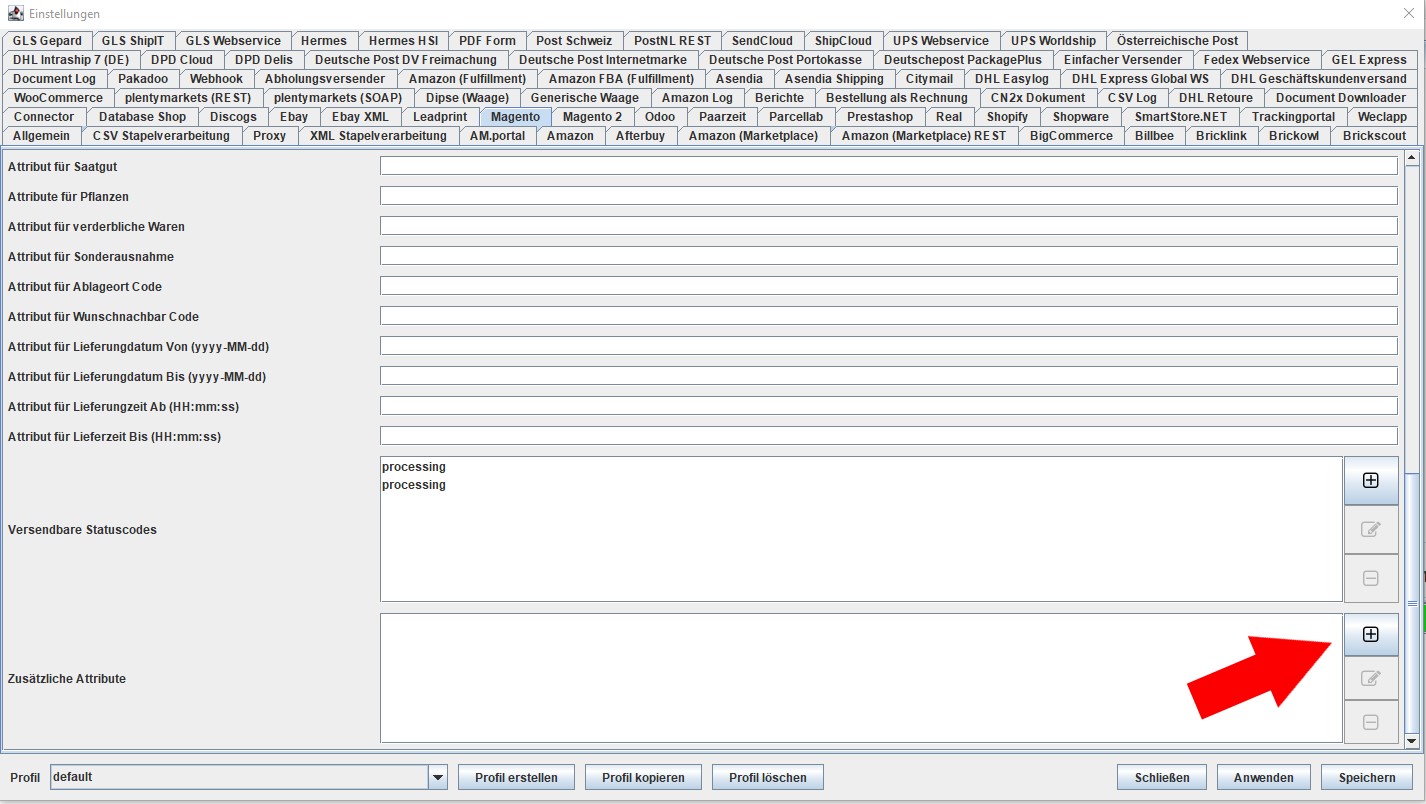Click the Einstellungen window title icon
This screenshot has height=804, width=1426.
[x=15, y=13]
